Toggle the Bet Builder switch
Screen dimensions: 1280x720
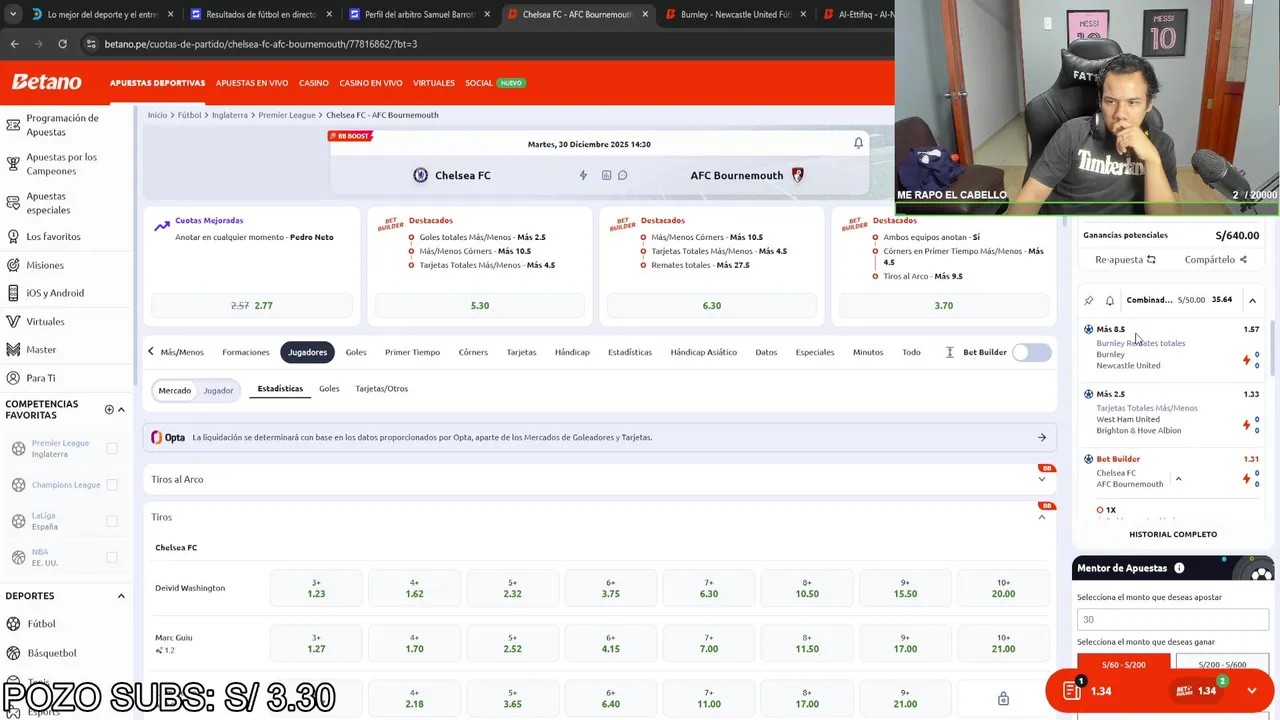coord(1032,352)
